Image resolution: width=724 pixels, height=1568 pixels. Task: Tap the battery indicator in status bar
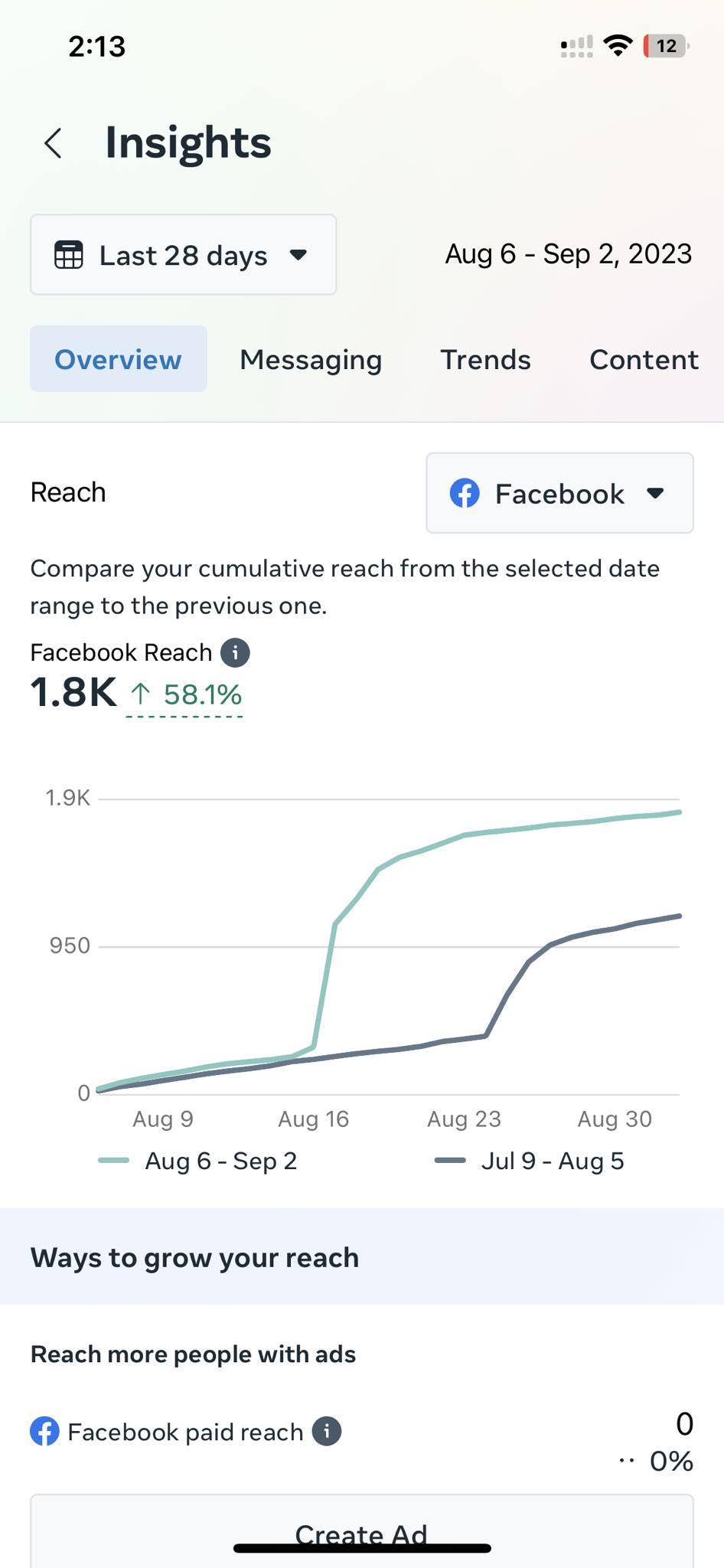coord(666,46)
